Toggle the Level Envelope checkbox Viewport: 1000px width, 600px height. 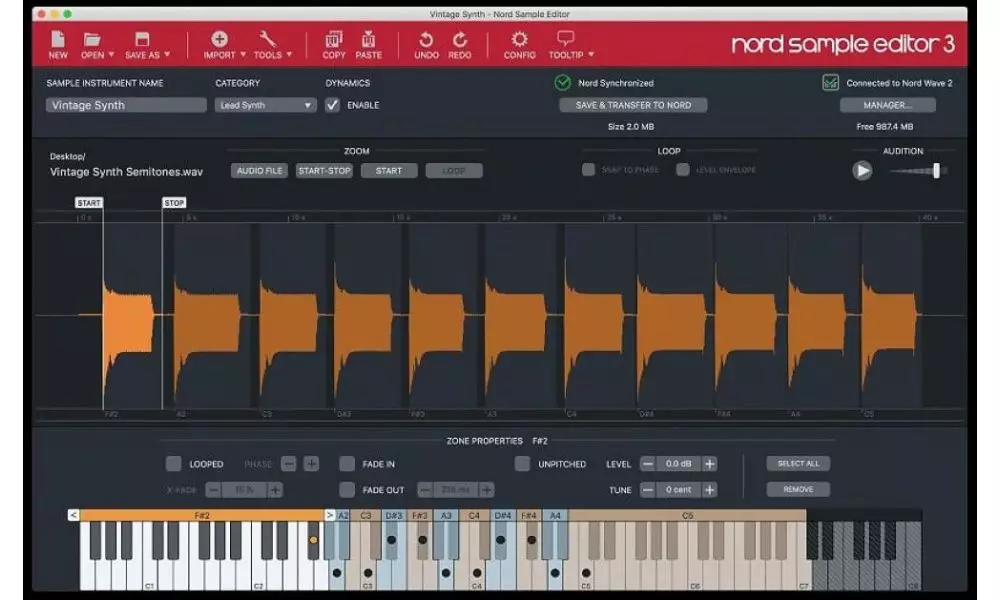click(682, 170)
